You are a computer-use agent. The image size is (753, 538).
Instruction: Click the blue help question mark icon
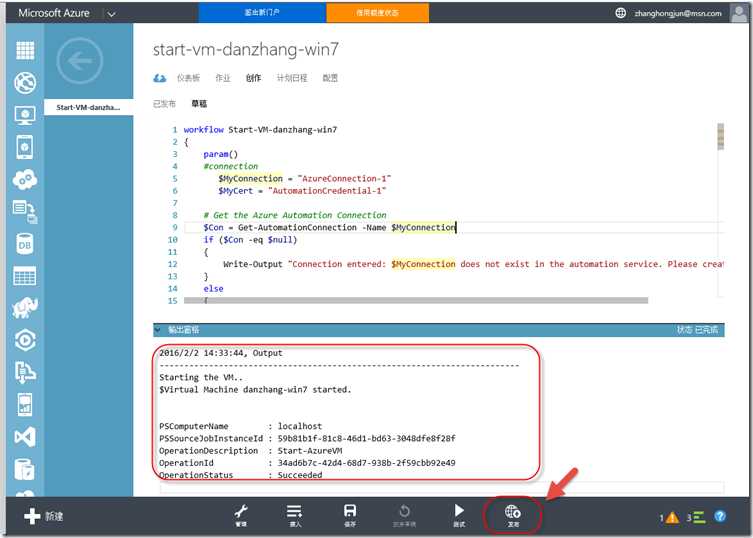pyautogui.click(x=719, y=516)
